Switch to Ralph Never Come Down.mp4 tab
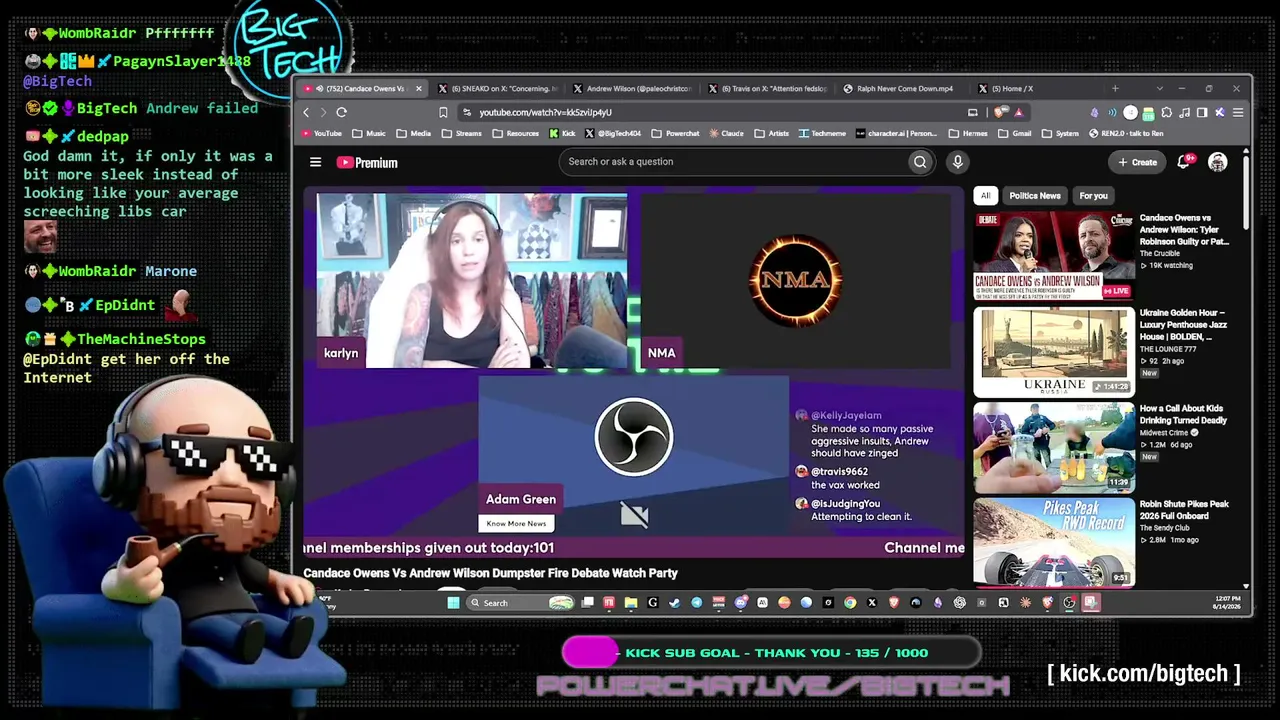 pos(902,89)
